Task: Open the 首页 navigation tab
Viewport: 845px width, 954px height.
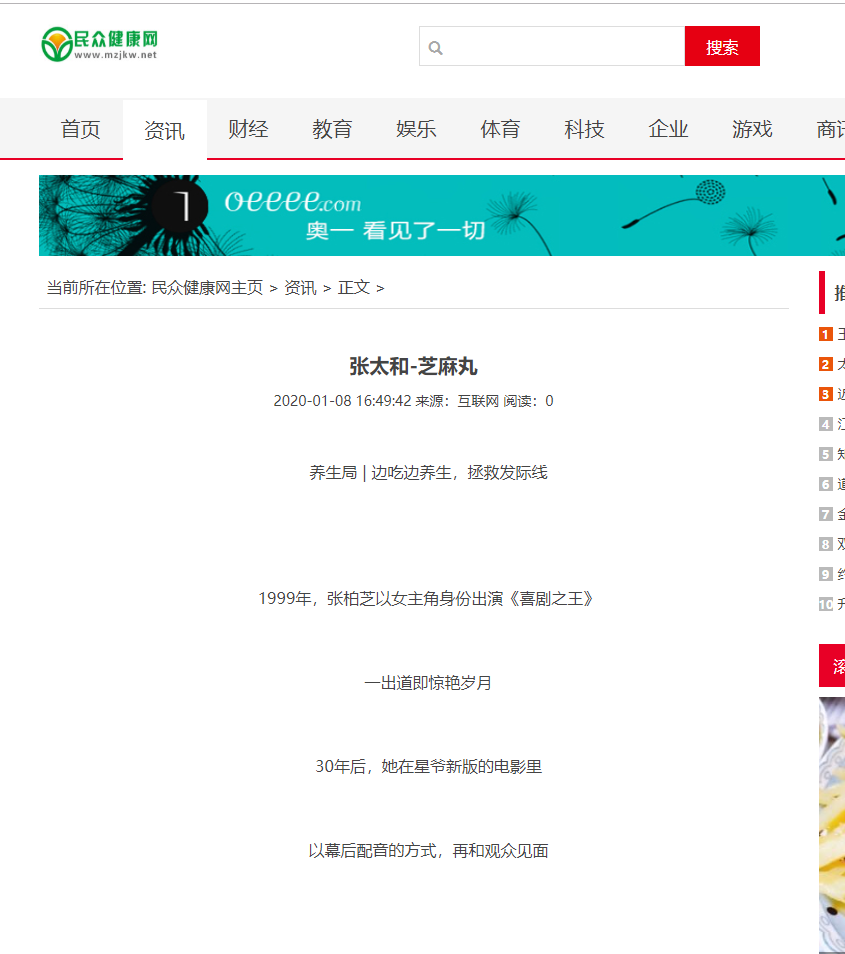Action: 81,129
